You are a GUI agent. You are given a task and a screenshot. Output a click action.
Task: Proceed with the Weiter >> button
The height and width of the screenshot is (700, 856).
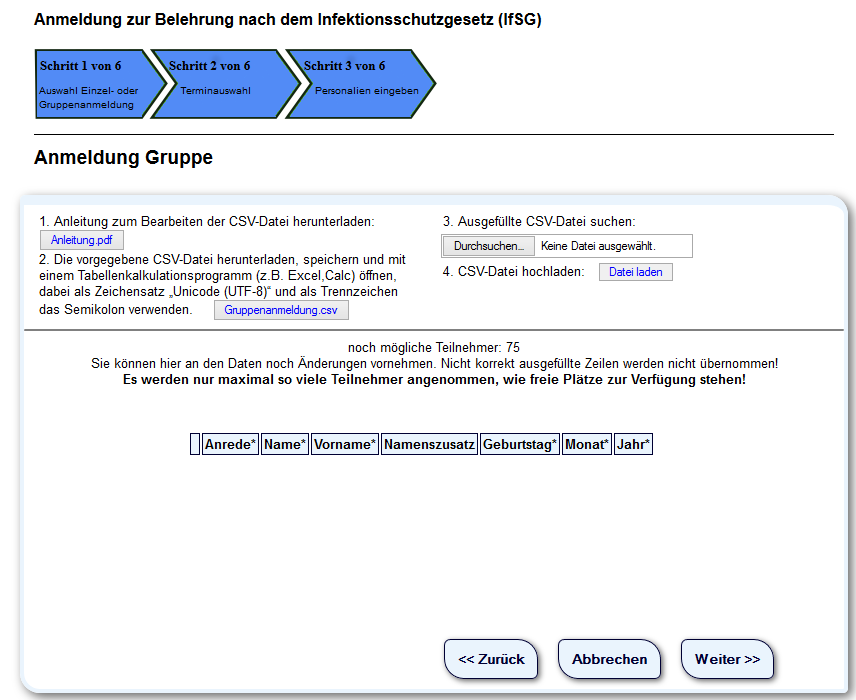727,659
